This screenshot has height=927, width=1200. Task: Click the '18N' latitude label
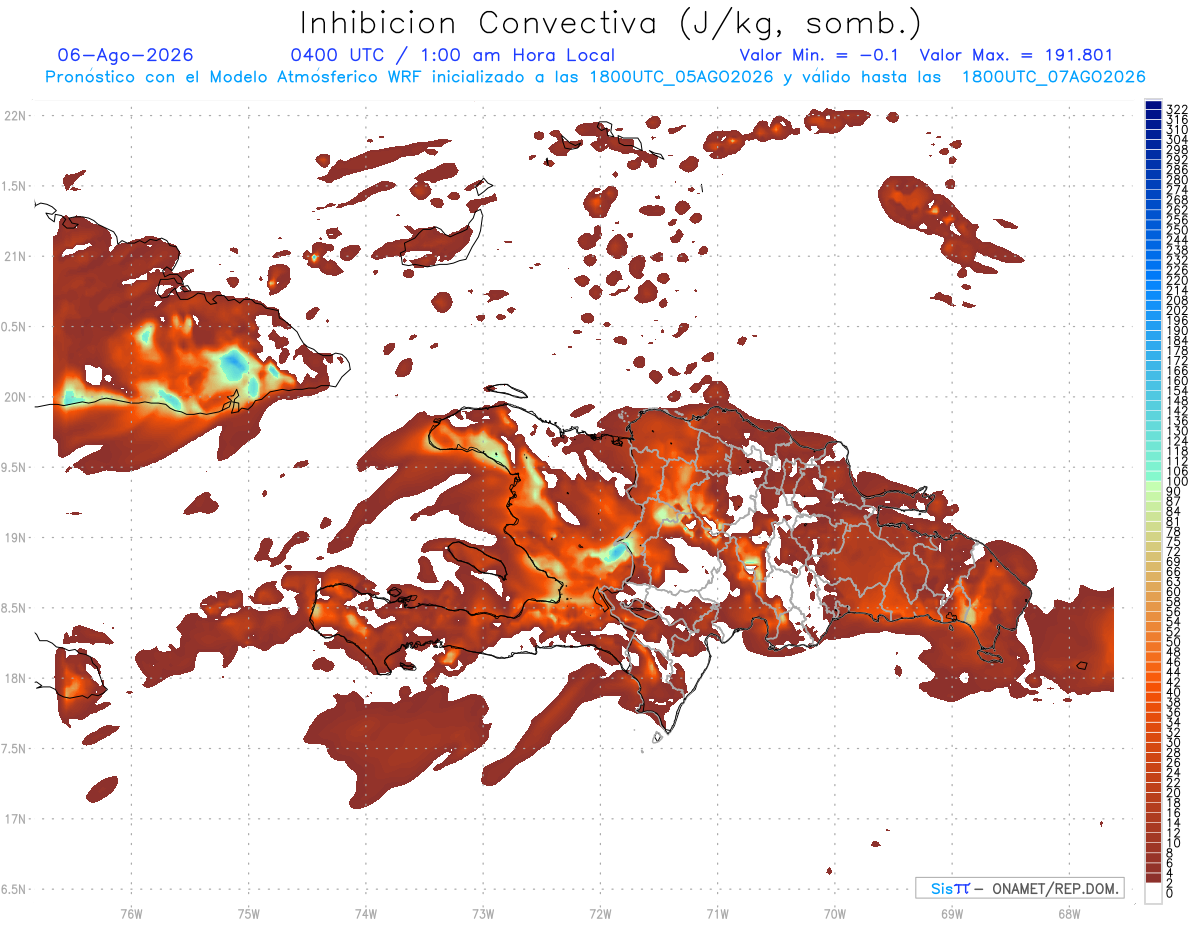tap(16, 678)
